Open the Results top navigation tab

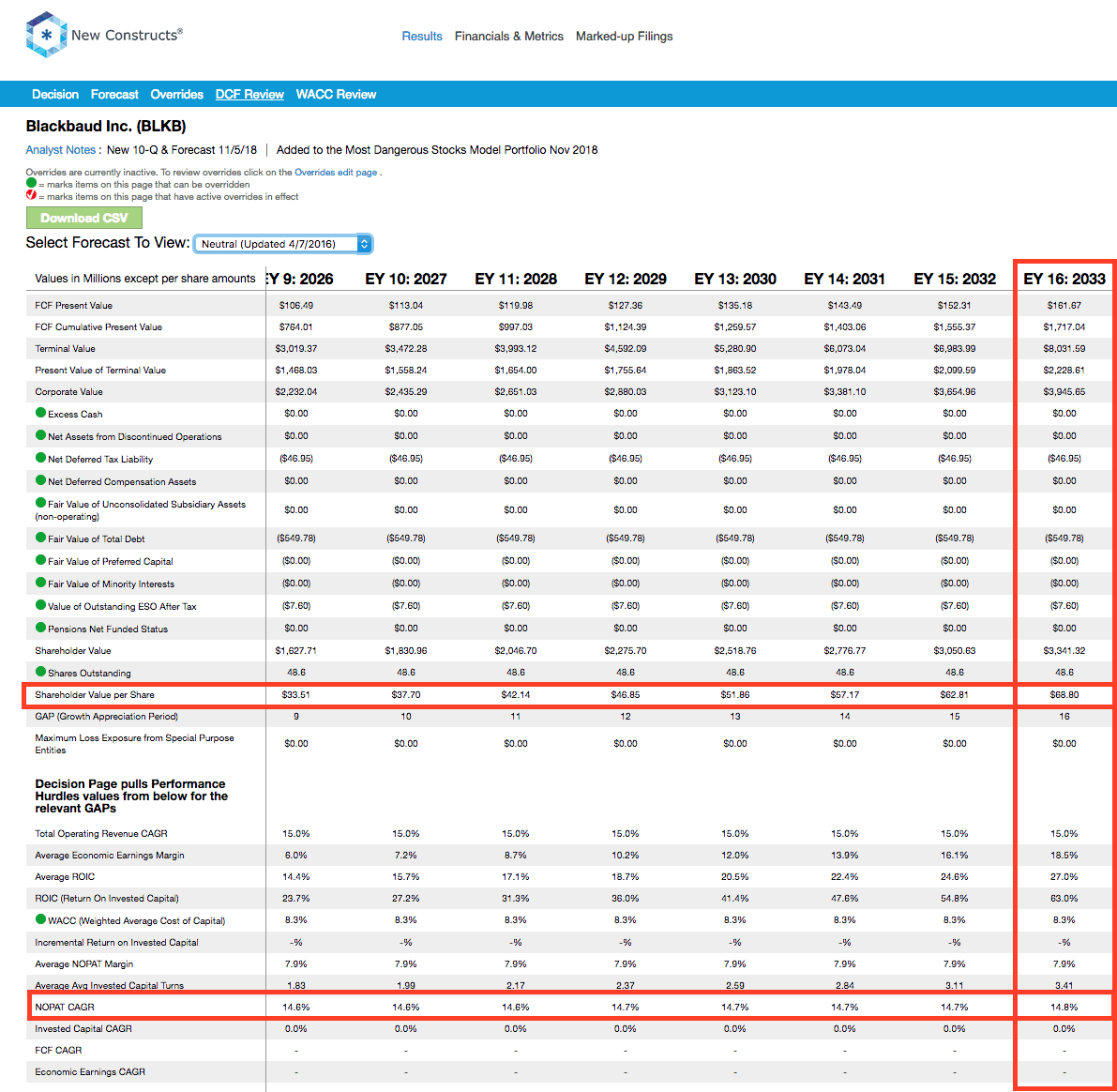422,37
